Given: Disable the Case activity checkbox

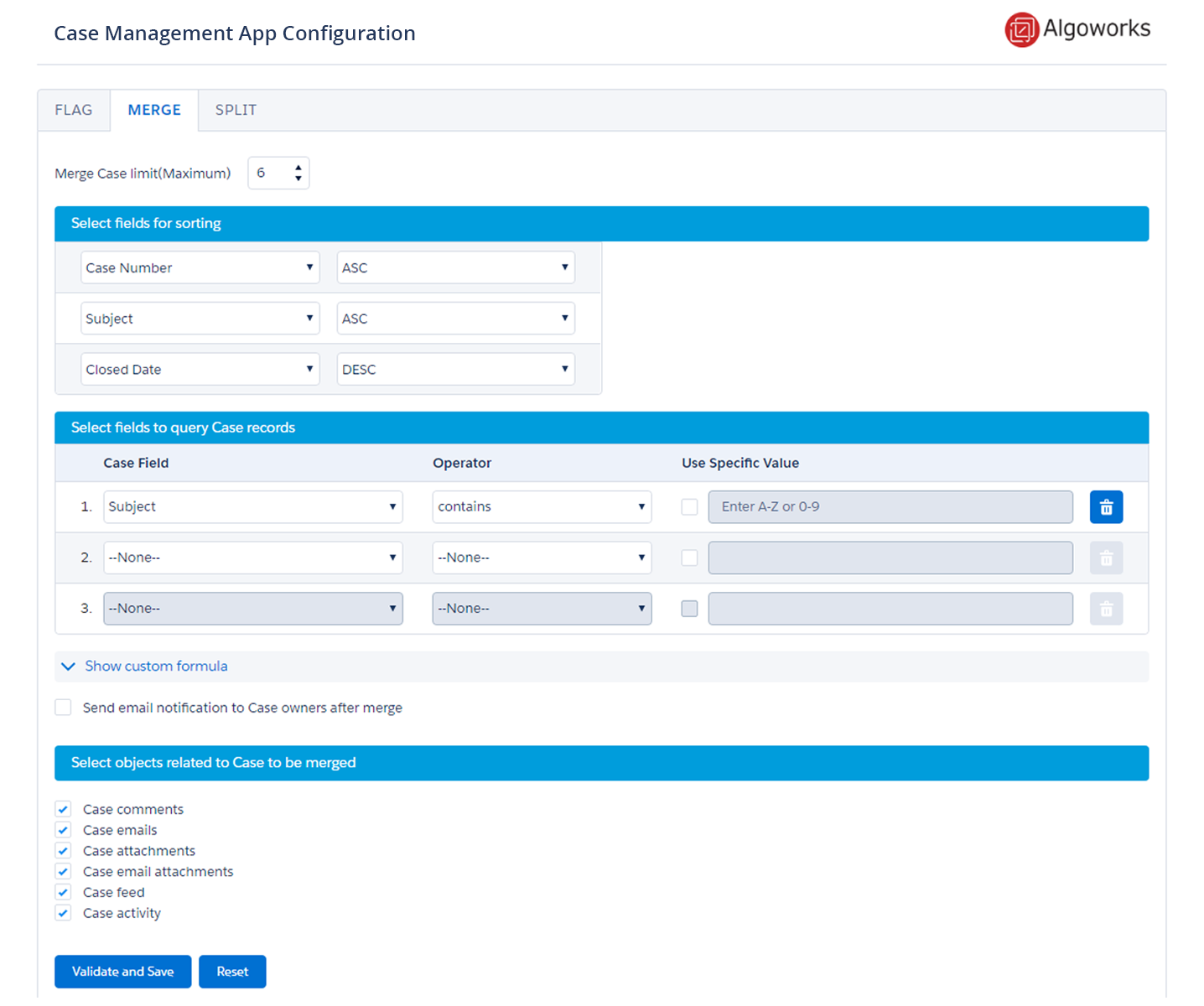Looking at the screenshot, I should tap(63, 912).
